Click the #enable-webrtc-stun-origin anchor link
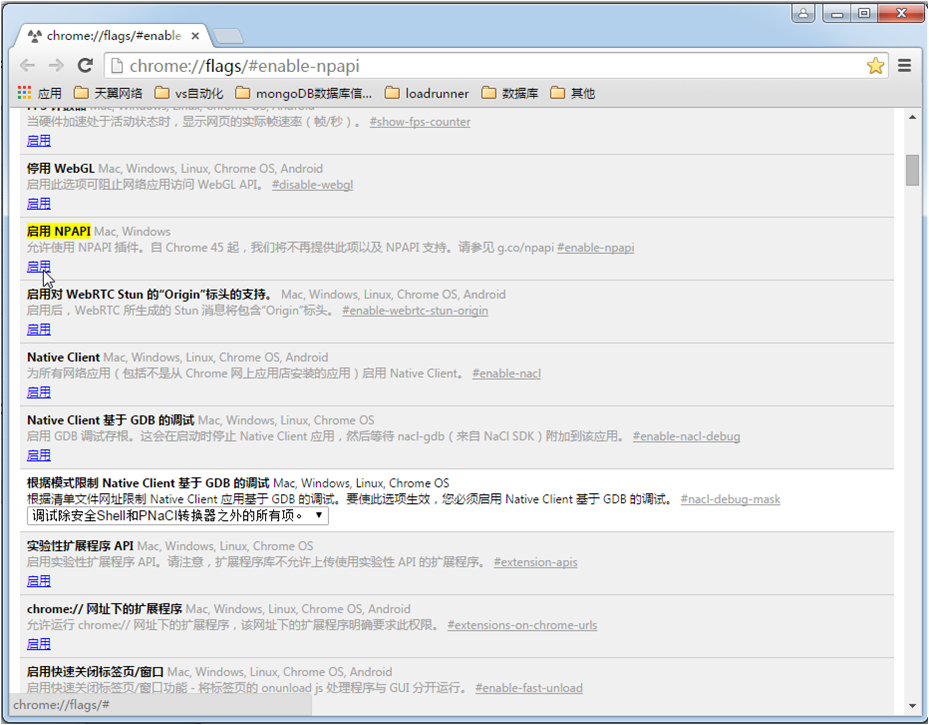 [x=415, y=310]
